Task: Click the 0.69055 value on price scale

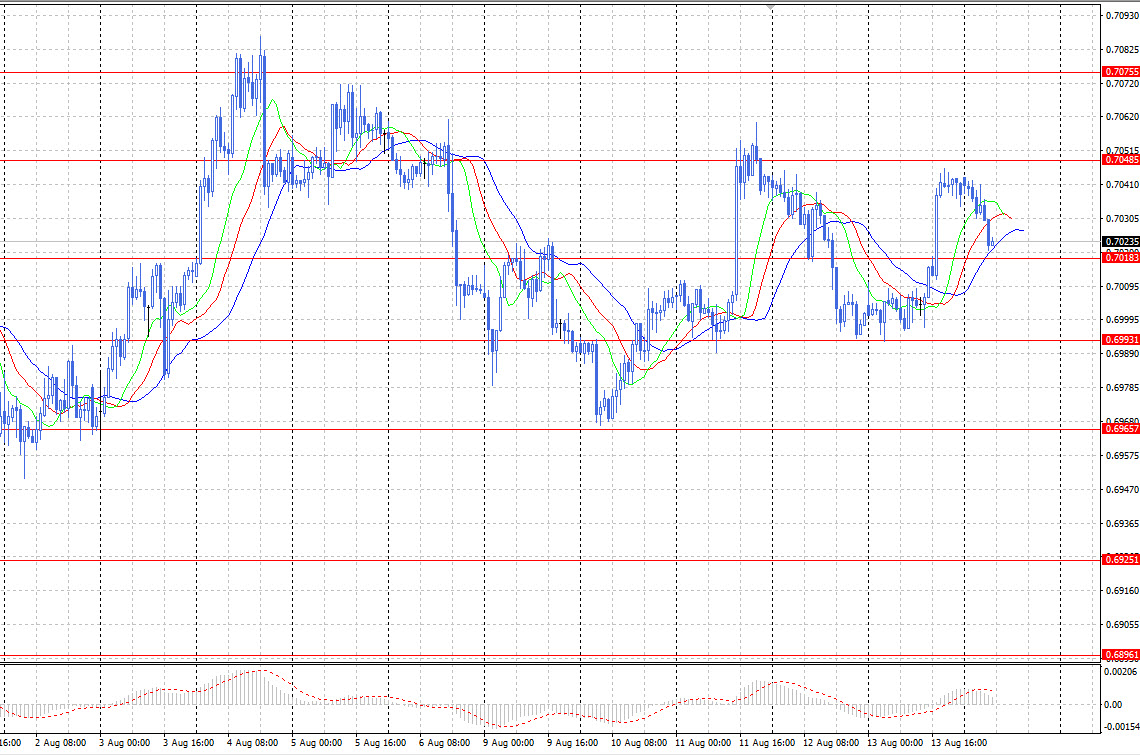Action: coord(1122,625)
